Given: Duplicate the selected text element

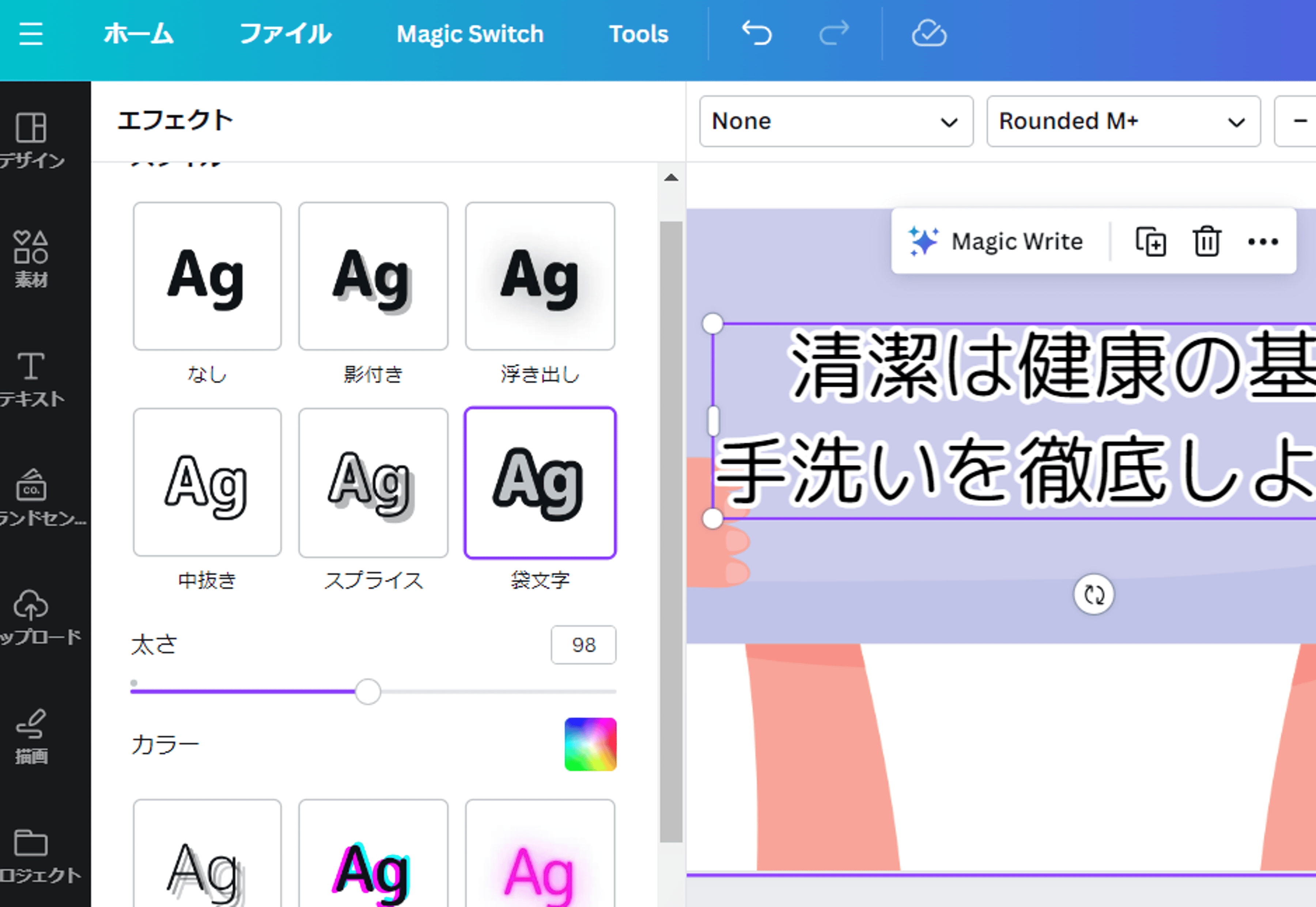Looking at the screenshot, I should tap(1151, 241).
